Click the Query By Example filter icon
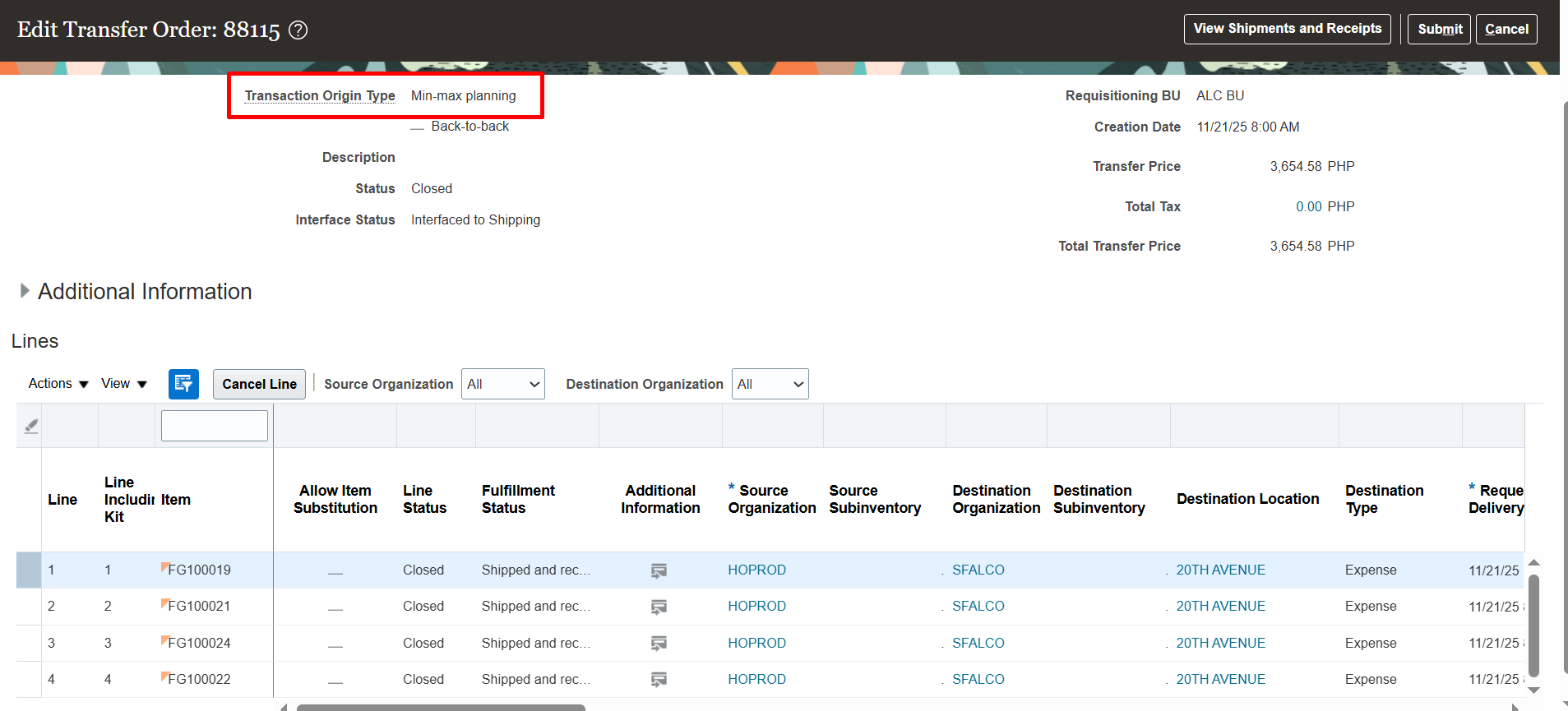The width and height of the screenshot is (1568, 711). point(183,384)
